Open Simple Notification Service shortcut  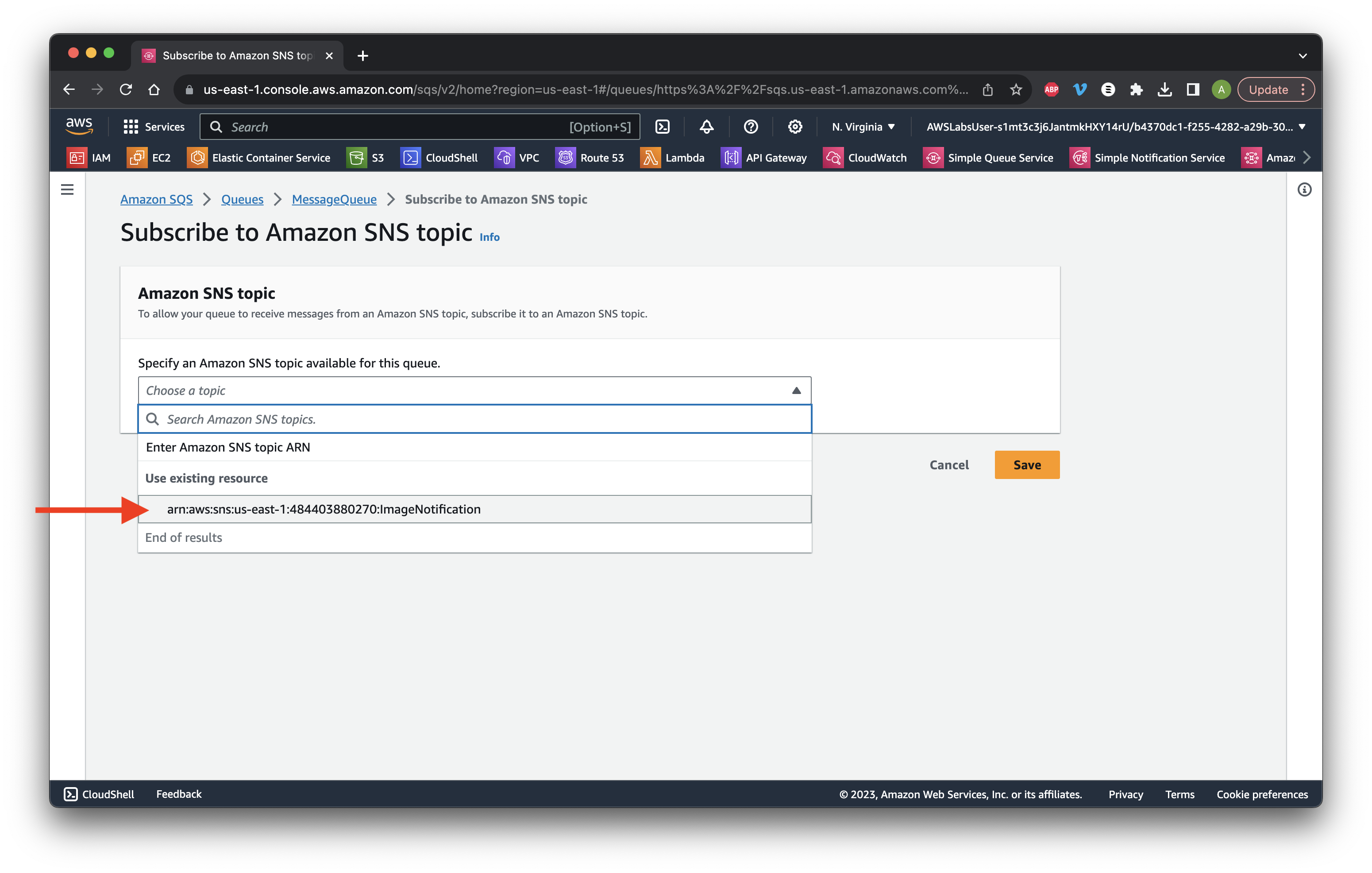tap(1147, 158)
